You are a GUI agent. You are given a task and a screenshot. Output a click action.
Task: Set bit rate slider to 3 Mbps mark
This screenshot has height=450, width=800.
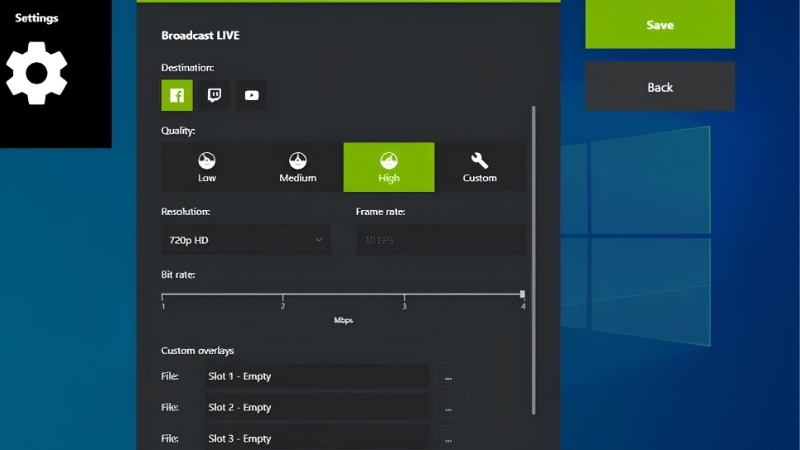click(404, 295)
